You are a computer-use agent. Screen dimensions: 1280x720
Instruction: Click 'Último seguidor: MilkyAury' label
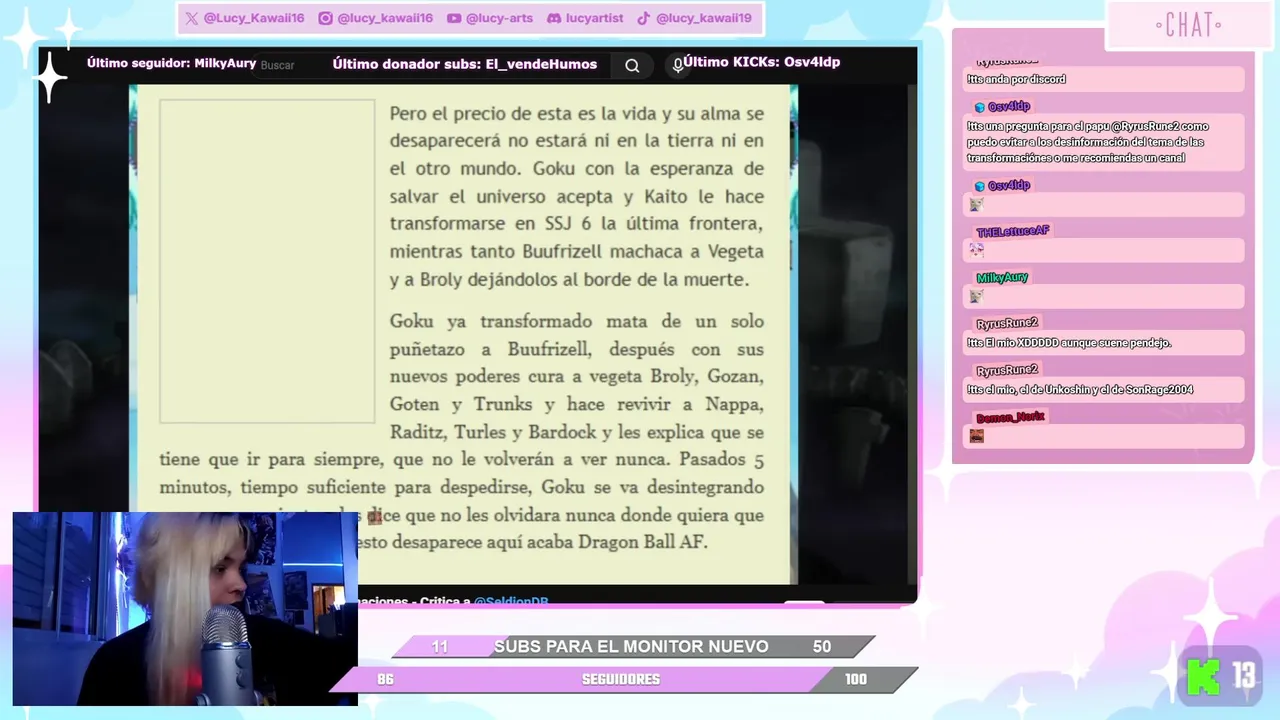pos(171,63)
